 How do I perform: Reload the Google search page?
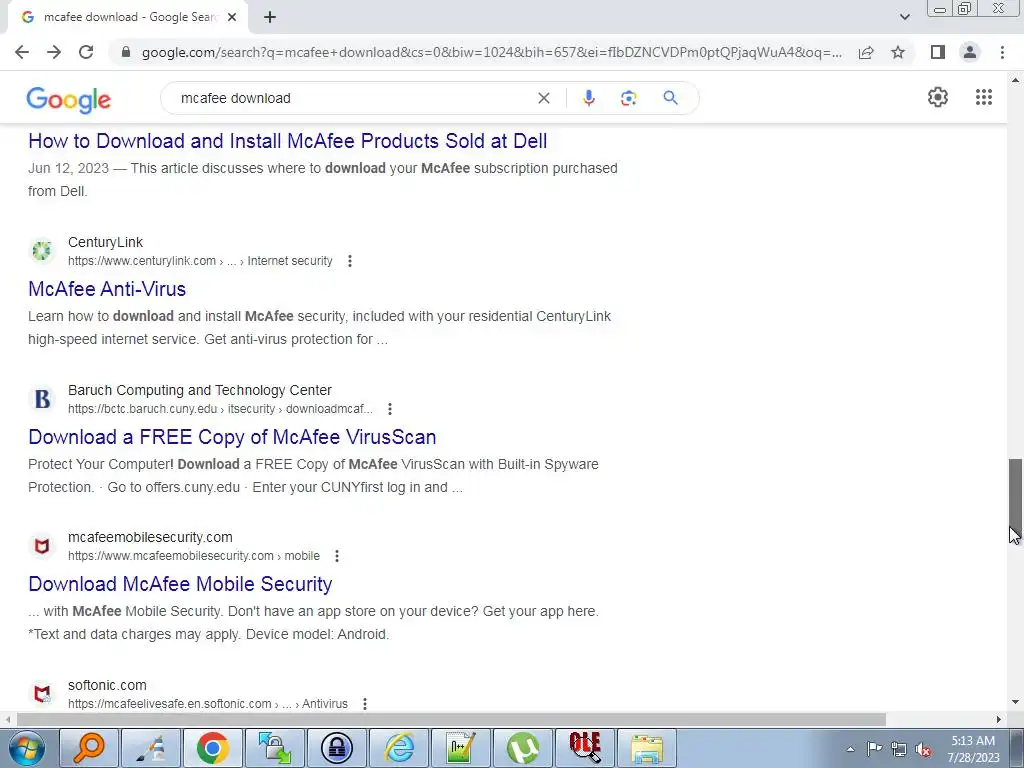(x=86, y=52)
